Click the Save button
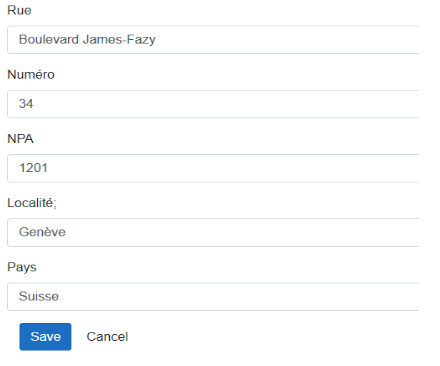This screenshot has width=440, height=366. point(45,337)
